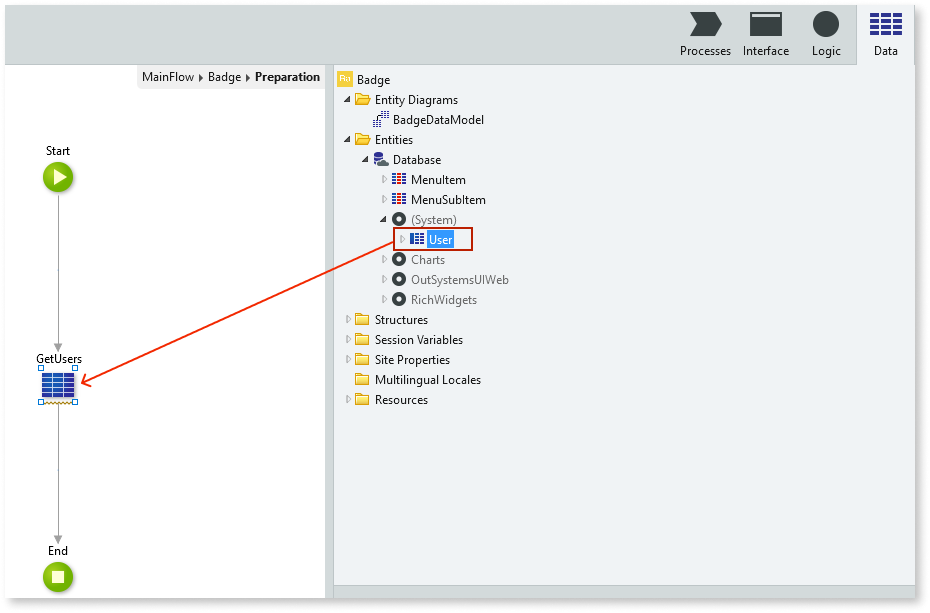Expand the MenuSubItem entity
Image resolution: width=930 pixels, height=613 pixels.
pyautogui.click(x=384, y=200)
